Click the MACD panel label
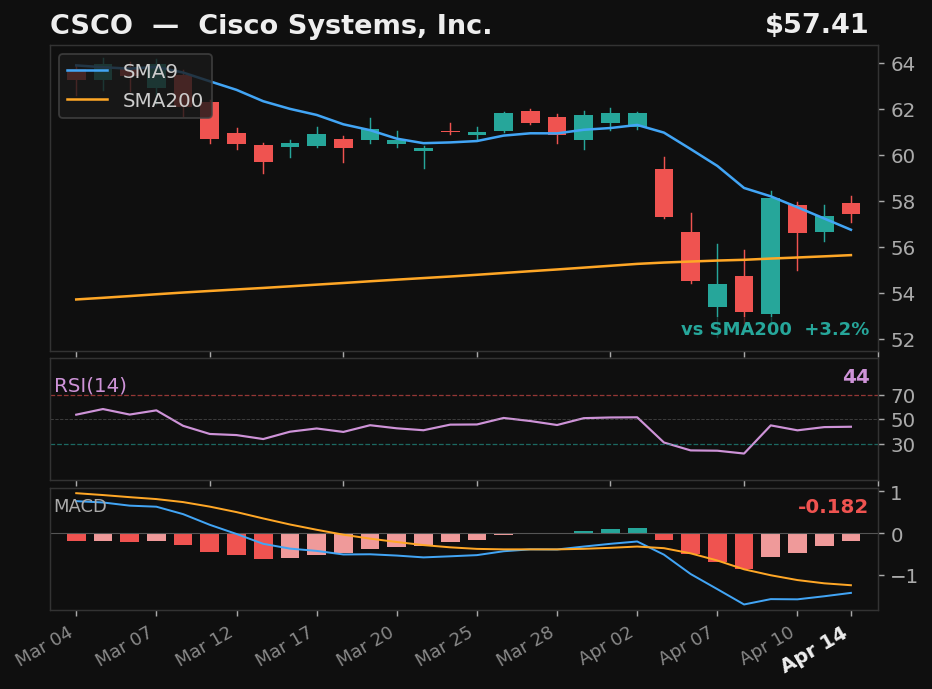The height and width of the screenshot is (689, 932). tap(80, 506)
